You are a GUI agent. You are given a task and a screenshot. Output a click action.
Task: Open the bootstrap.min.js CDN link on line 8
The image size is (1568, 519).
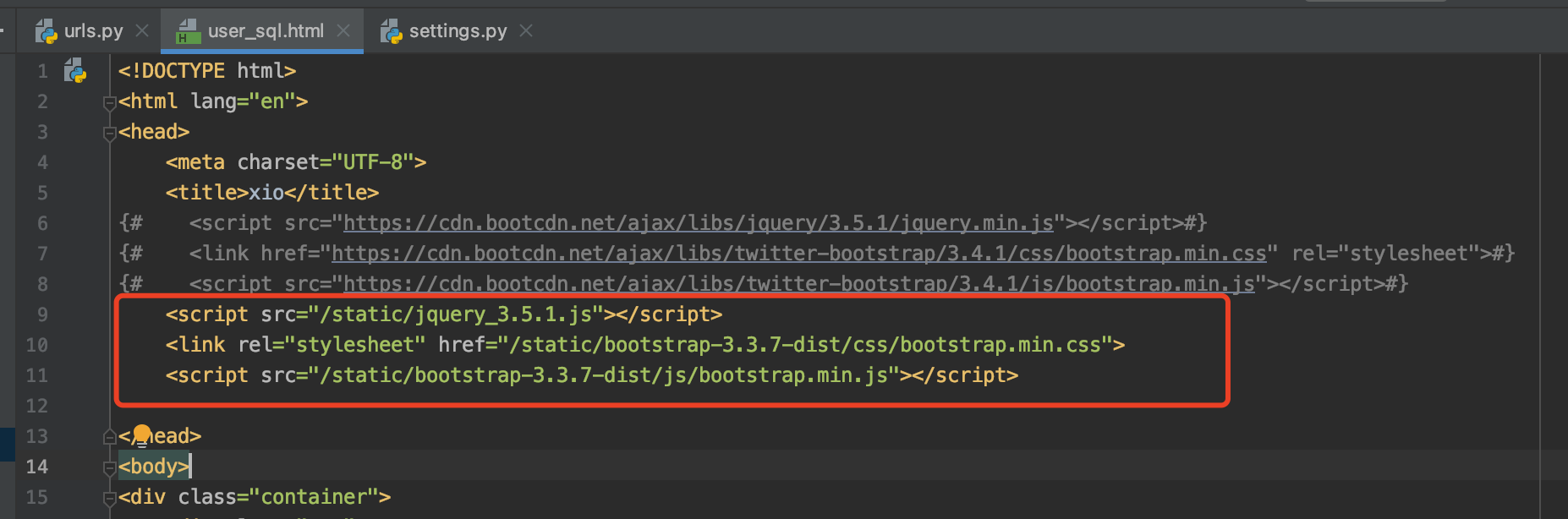click(x=798, y=284)
